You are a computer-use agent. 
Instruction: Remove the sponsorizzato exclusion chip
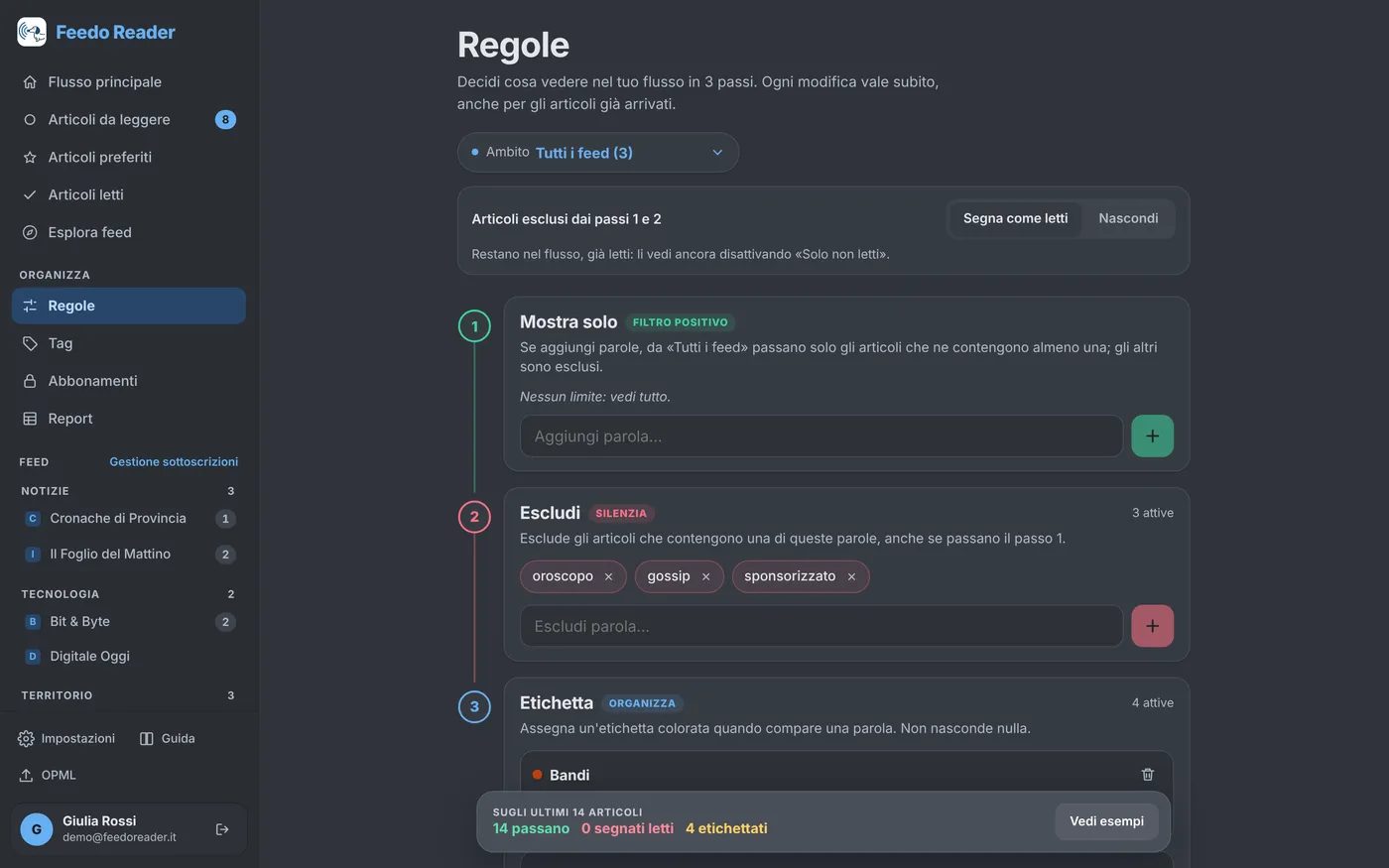pyautogui.click(x=851, y=577)
